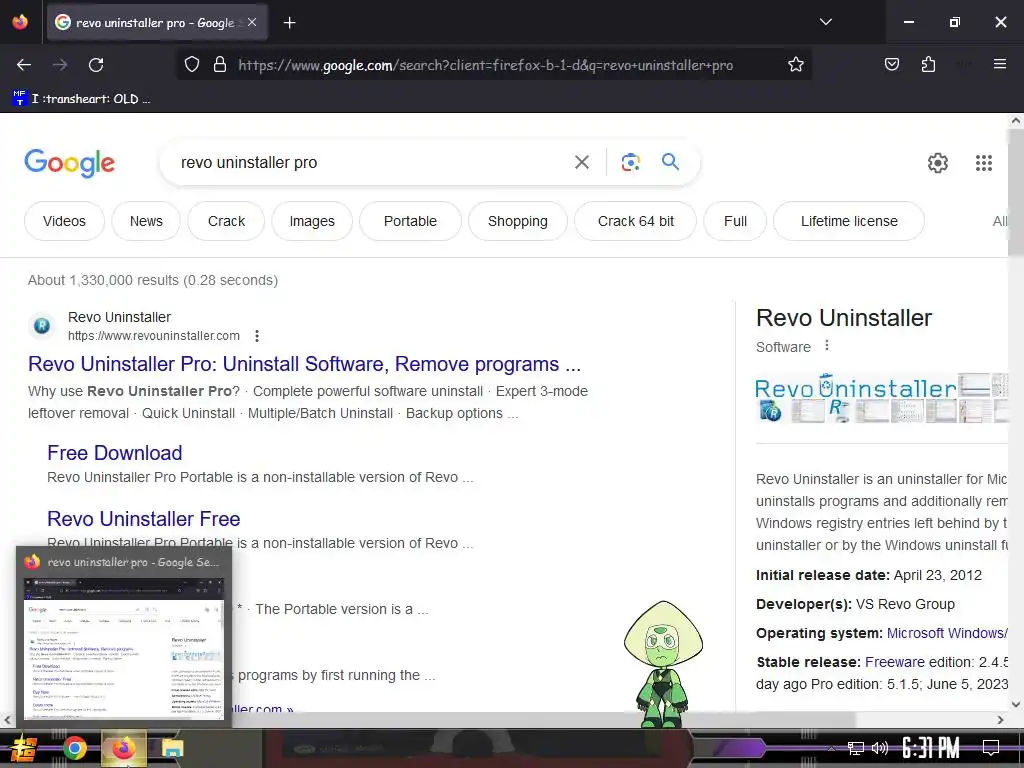
Task: Show hidden system tray icons
Action: pyautogui.click(x=831, y=748)
